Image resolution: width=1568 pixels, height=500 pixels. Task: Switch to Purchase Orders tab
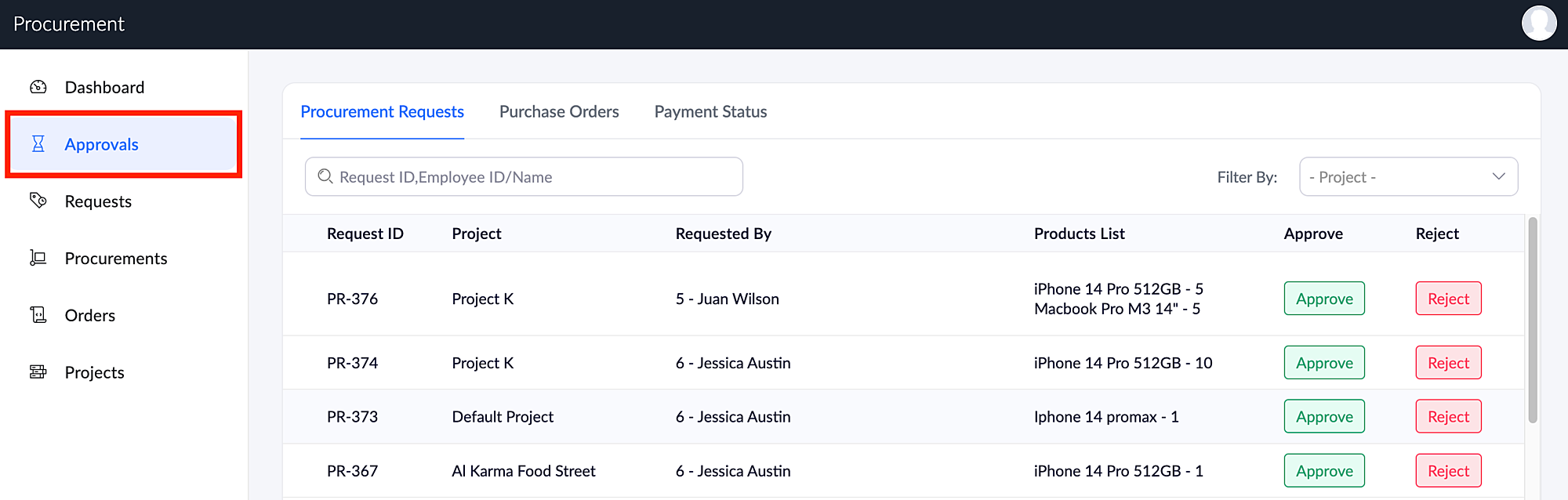click(559, 112)
